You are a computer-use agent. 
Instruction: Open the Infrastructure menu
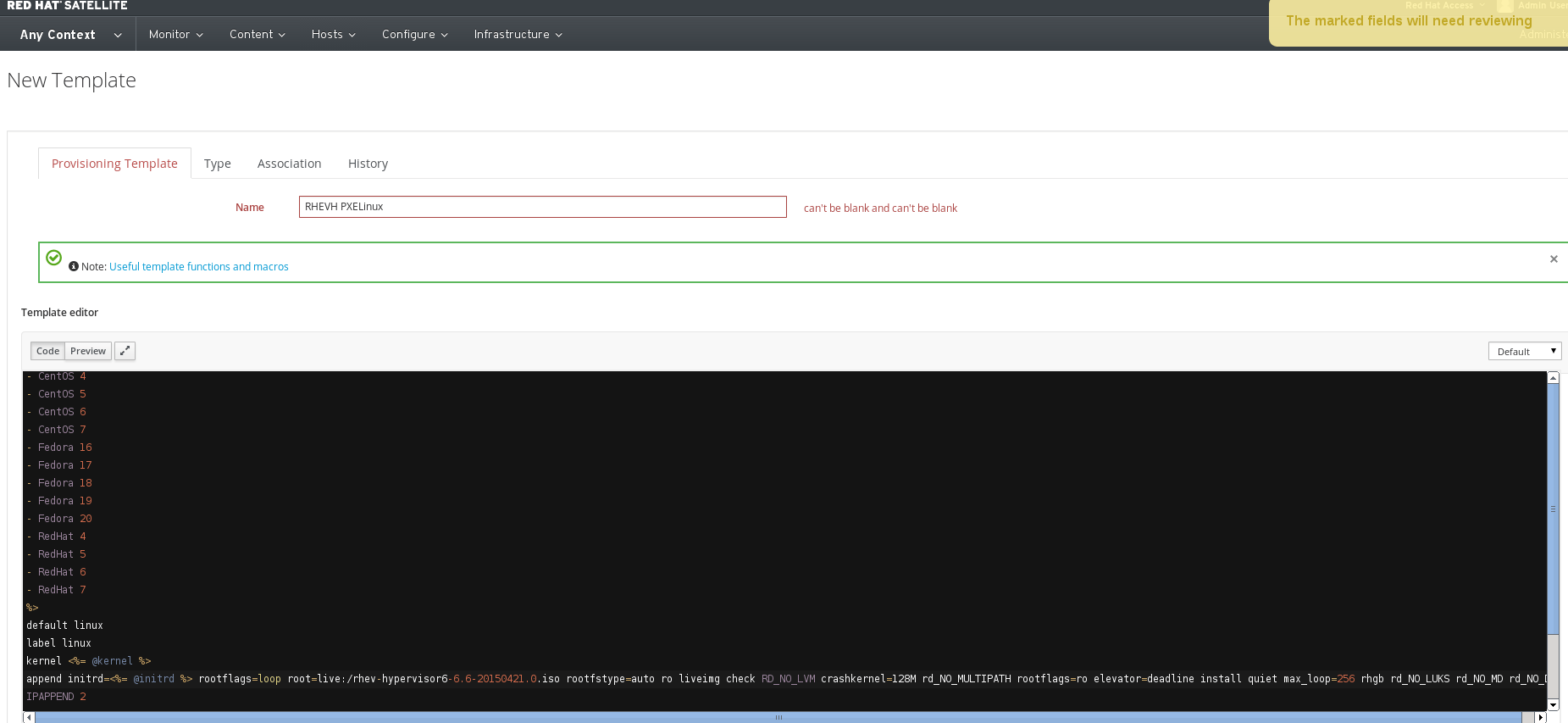pyautogui.click(x=518, y=35)
